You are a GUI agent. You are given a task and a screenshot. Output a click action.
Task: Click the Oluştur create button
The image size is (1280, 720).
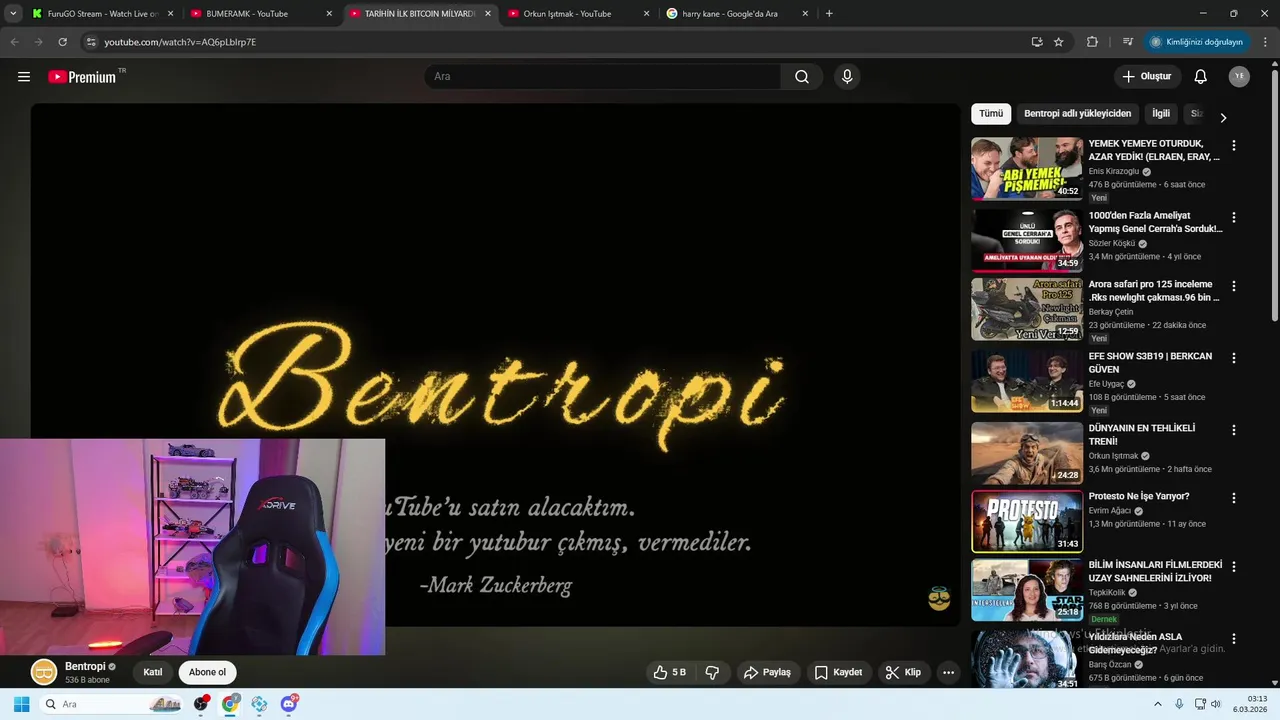(1147, 77)
